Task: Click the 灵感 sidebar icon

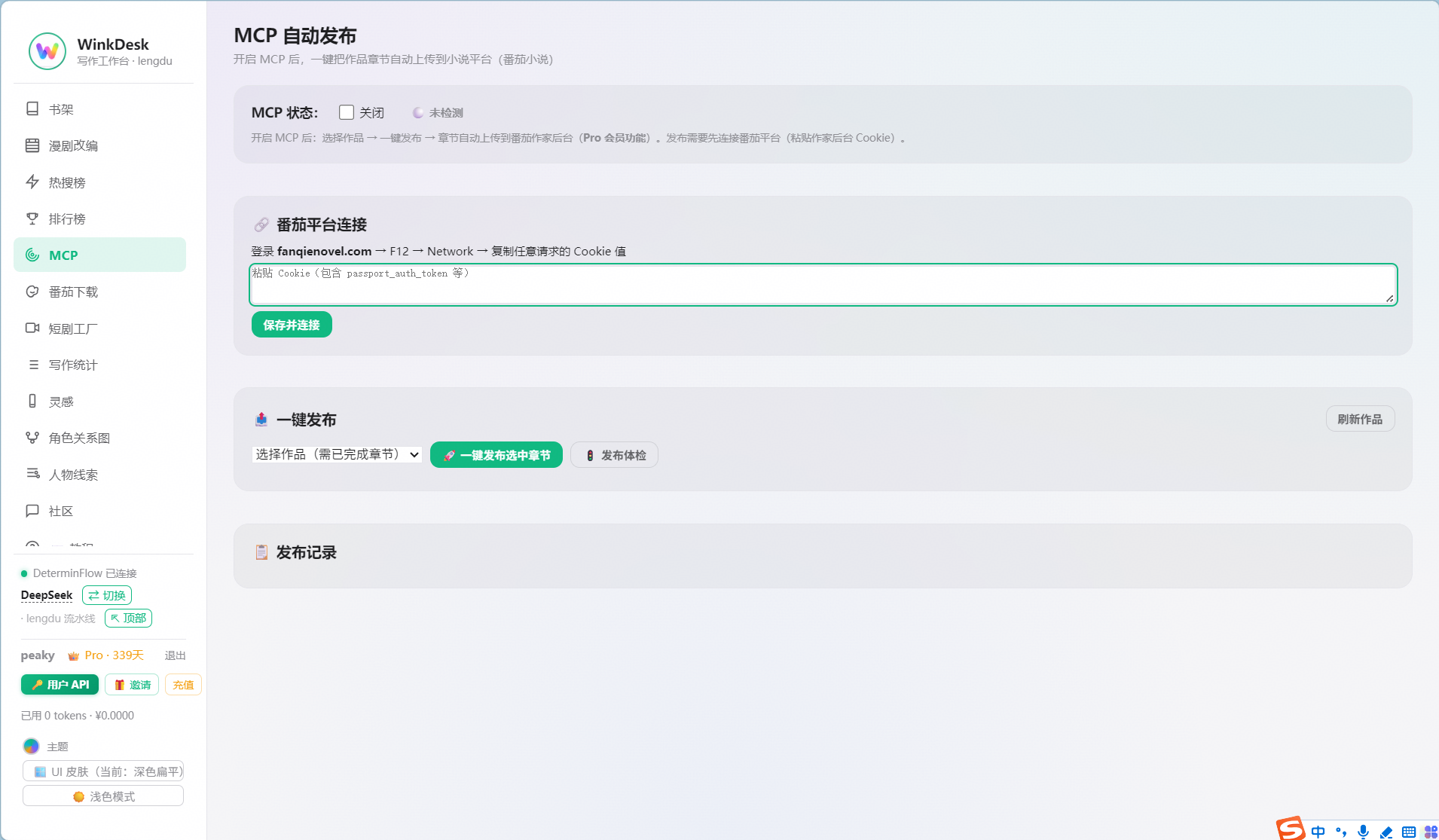Action: [x=32, y=402]
